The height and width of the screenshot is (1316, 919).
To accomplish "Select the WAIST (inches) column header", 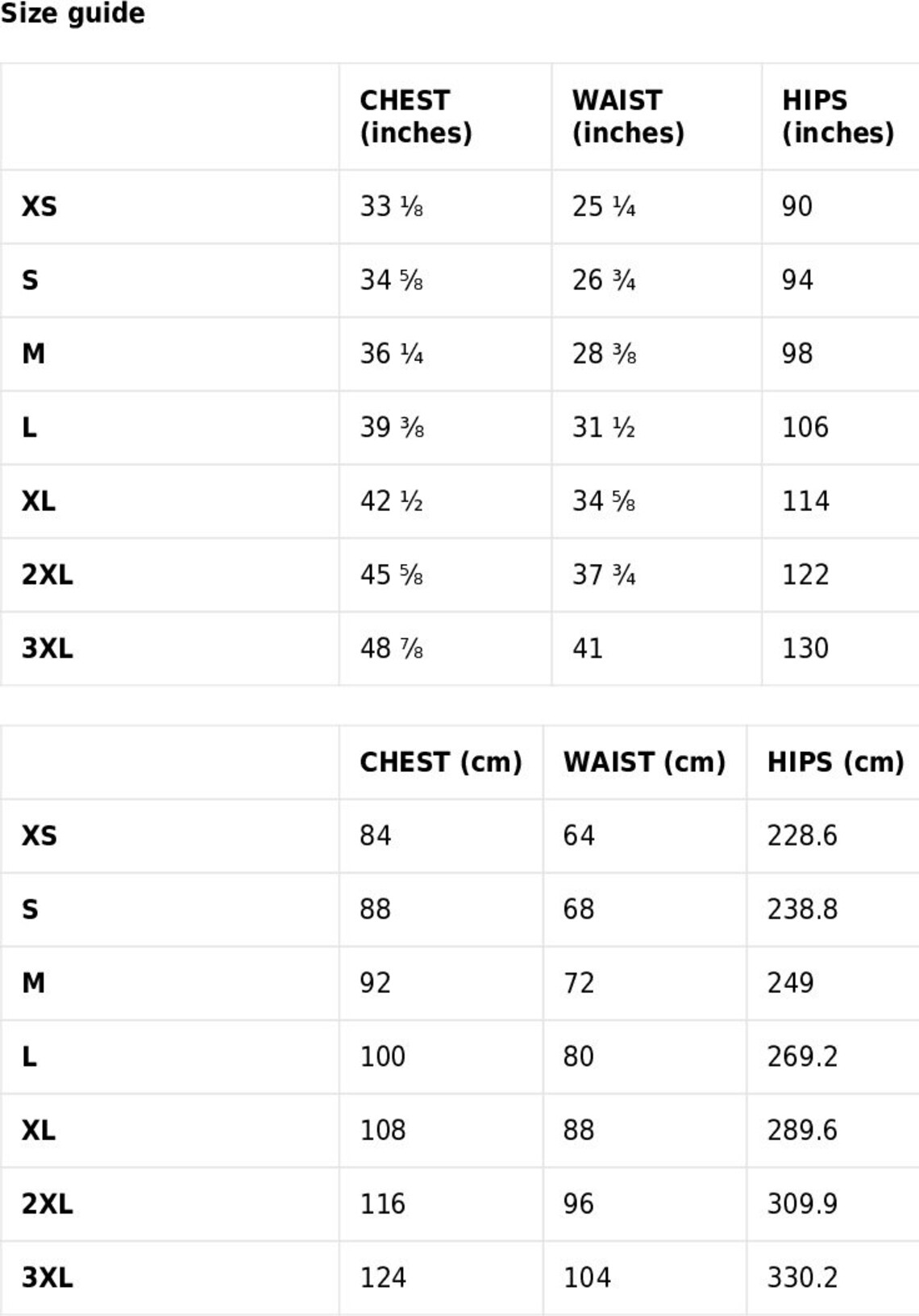I will click(x=628, y=116).
